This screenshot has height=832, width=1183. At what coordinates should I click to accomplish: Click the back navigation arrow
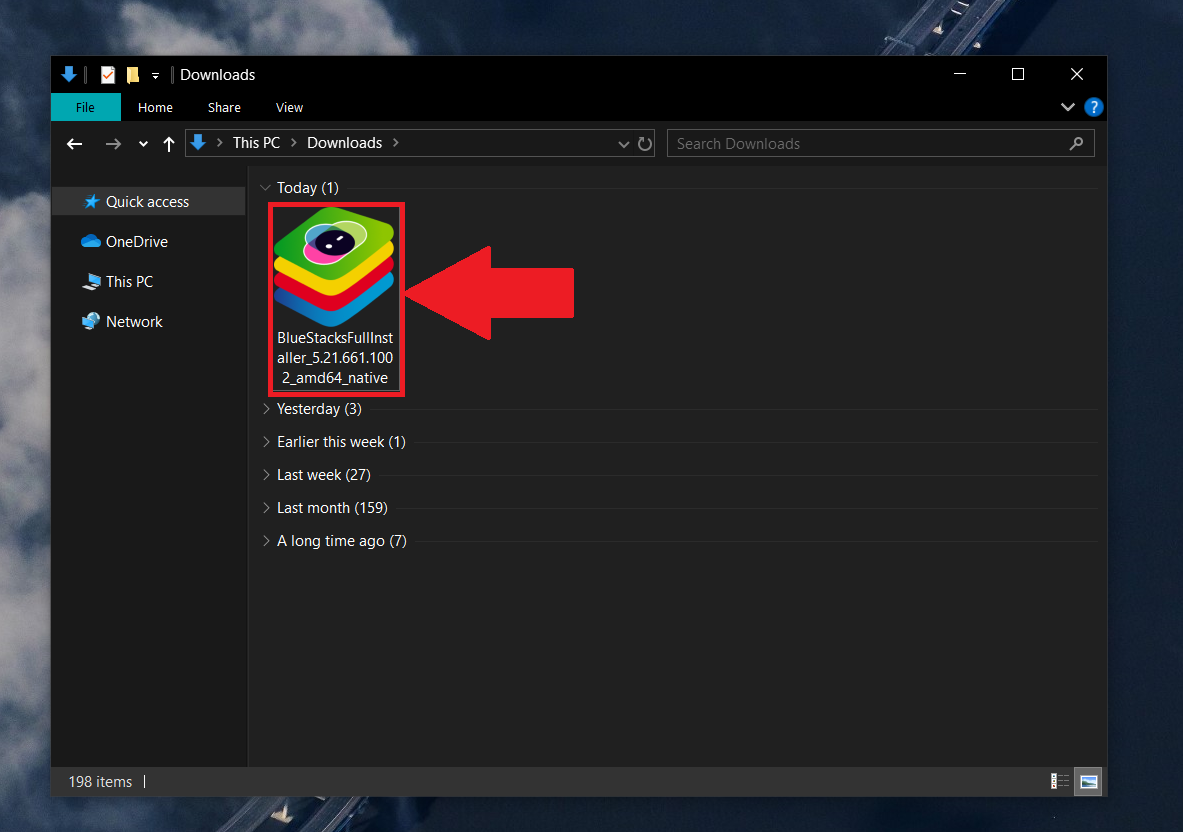click(74, 143)
